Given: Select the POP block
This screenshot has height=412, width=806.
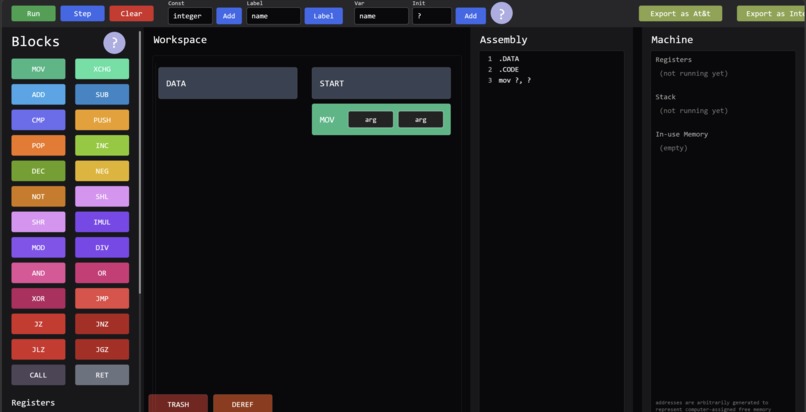Looking at the screenshot, I should pyautogui.click(x=39, y=145).
